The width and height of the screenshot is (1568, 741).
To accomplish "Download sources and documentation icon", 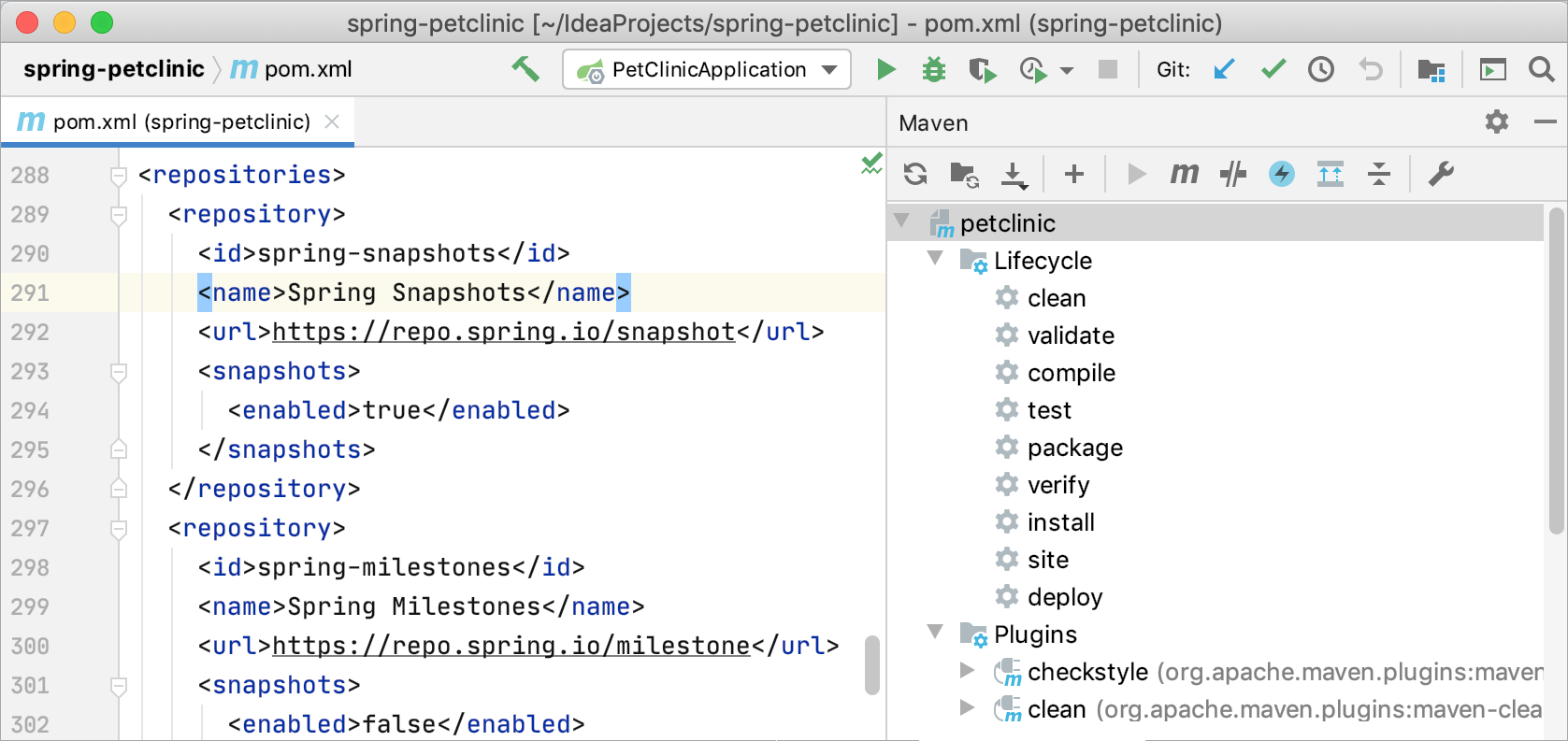I will (1014, 175).
